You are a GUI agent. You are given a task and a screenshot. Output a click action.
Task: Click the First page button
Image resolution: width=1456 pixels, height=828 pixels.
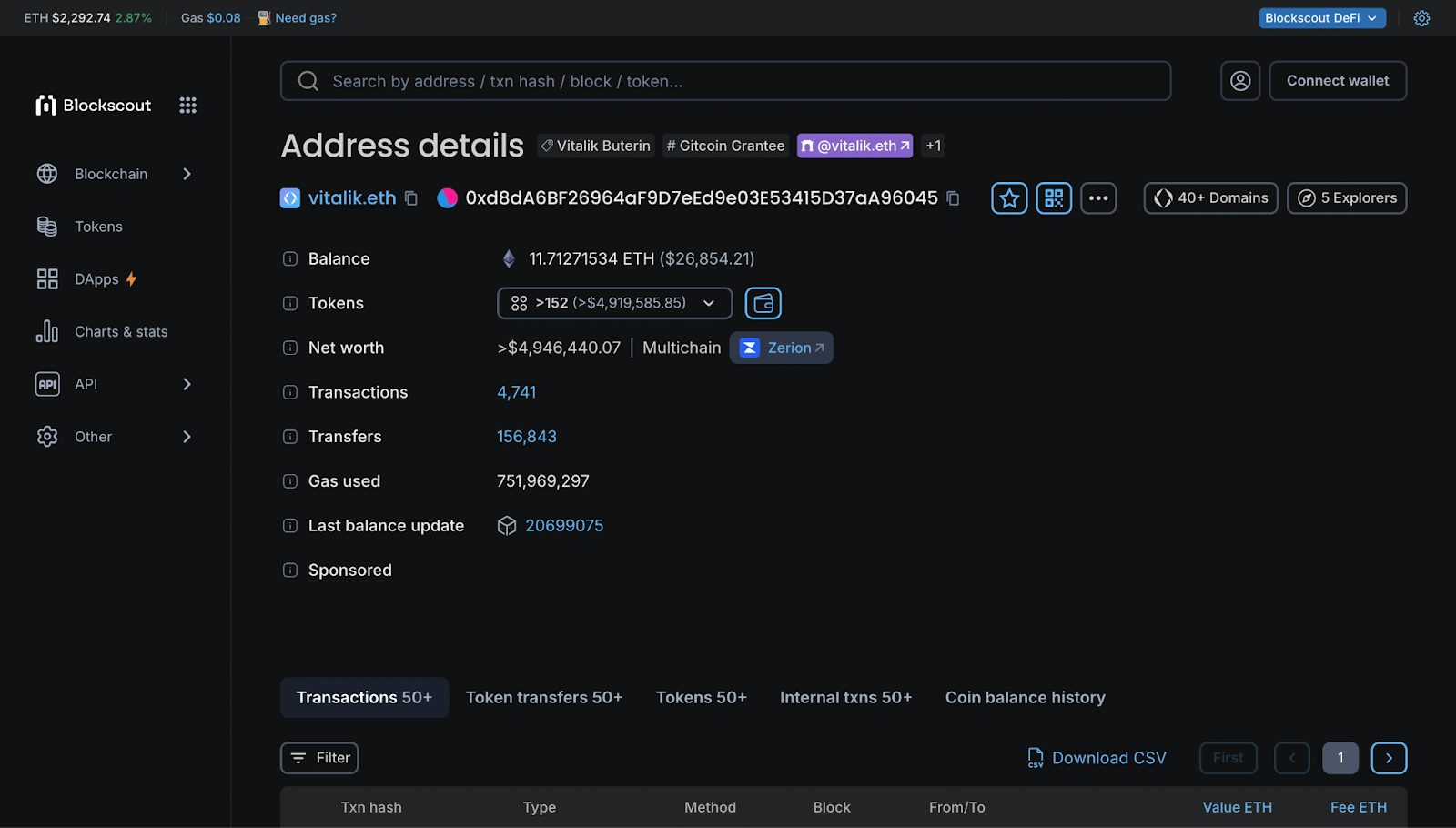coord(1228,758)
